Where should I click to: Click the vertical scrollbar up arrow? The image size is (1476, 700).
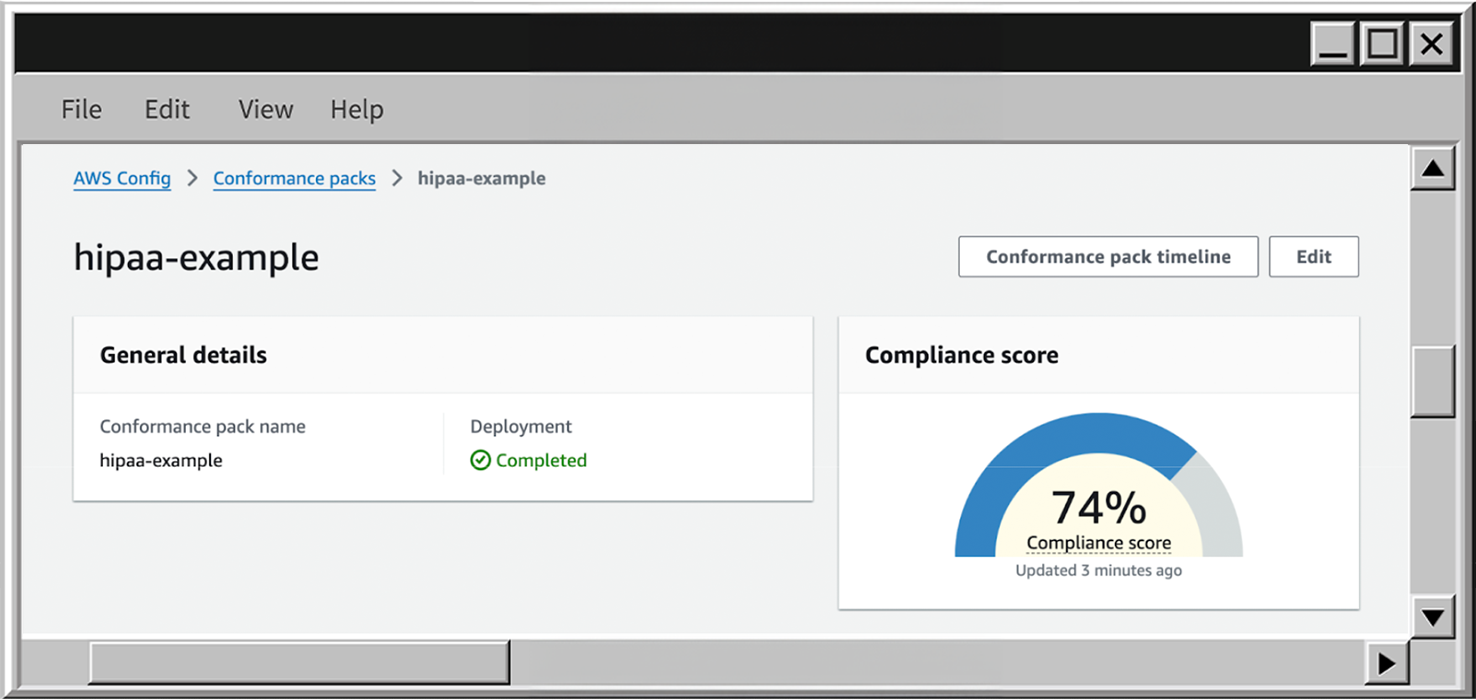(x=1433, y=169)
